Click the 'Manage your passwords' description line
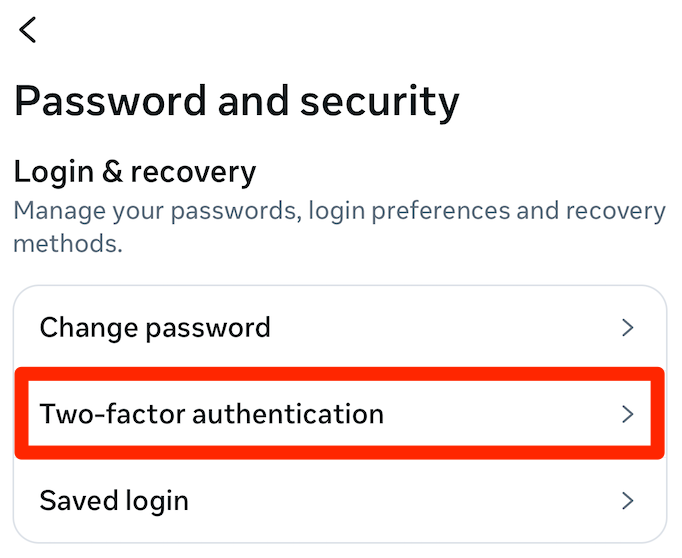 pos(339,212)
